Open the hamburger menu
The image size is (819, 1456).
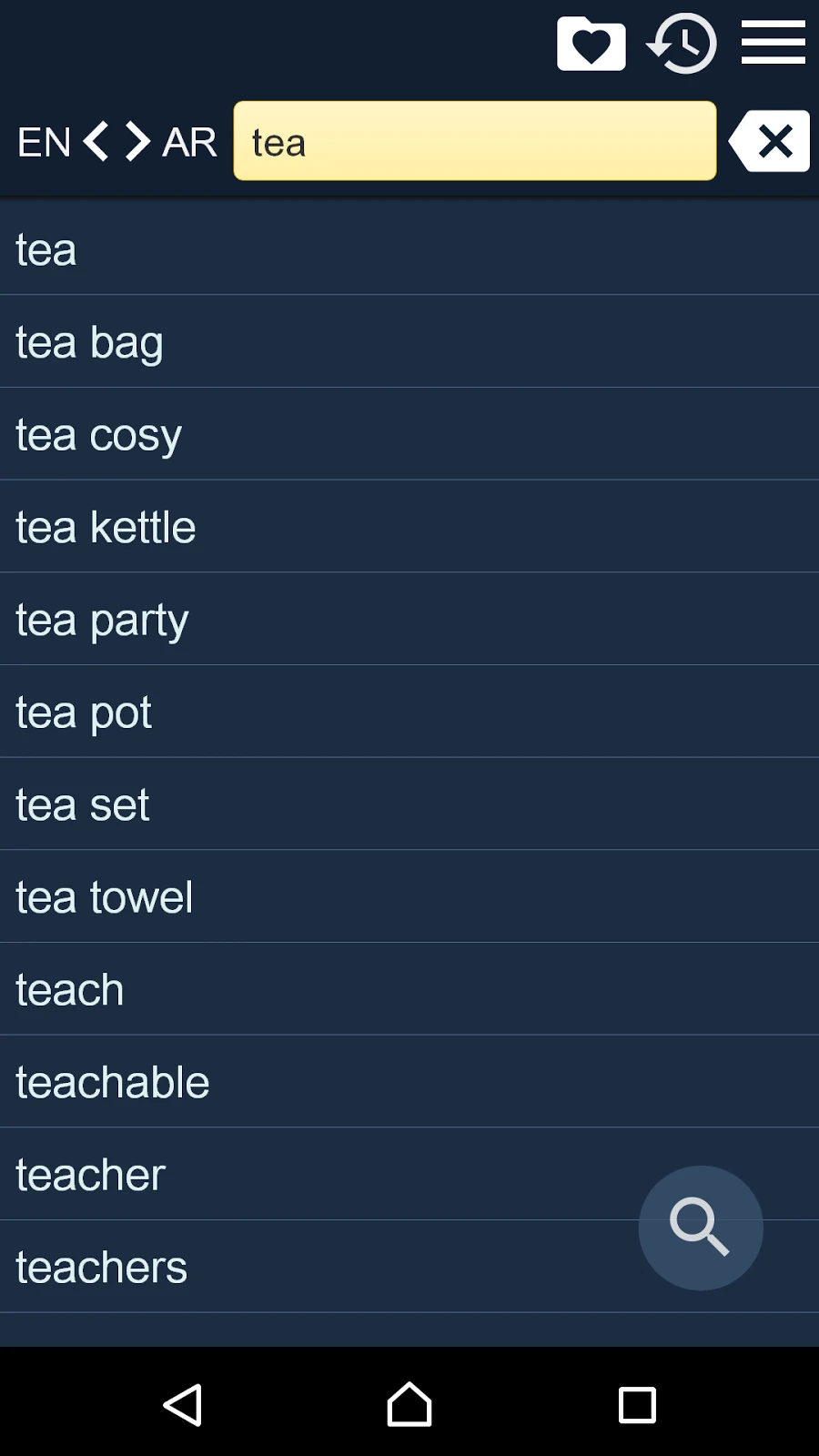(773, 44)
